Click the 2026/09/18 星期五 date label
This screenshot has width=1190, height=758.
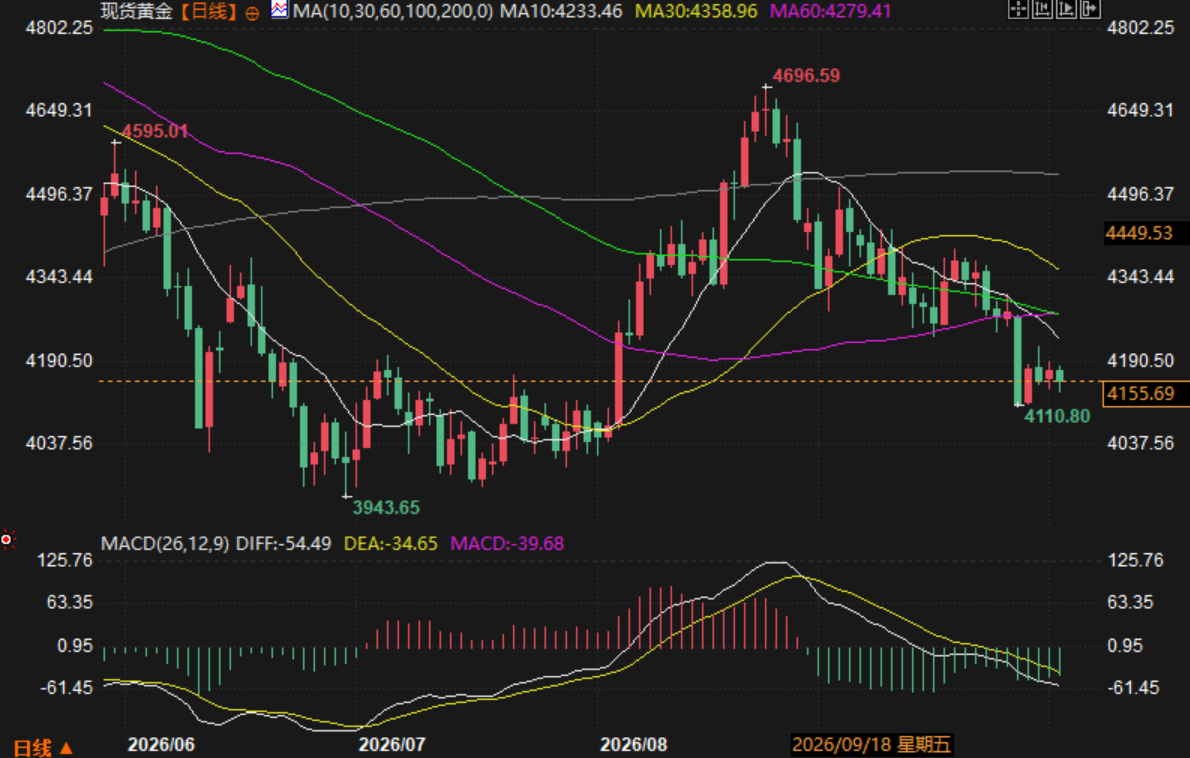pos(871,745)
